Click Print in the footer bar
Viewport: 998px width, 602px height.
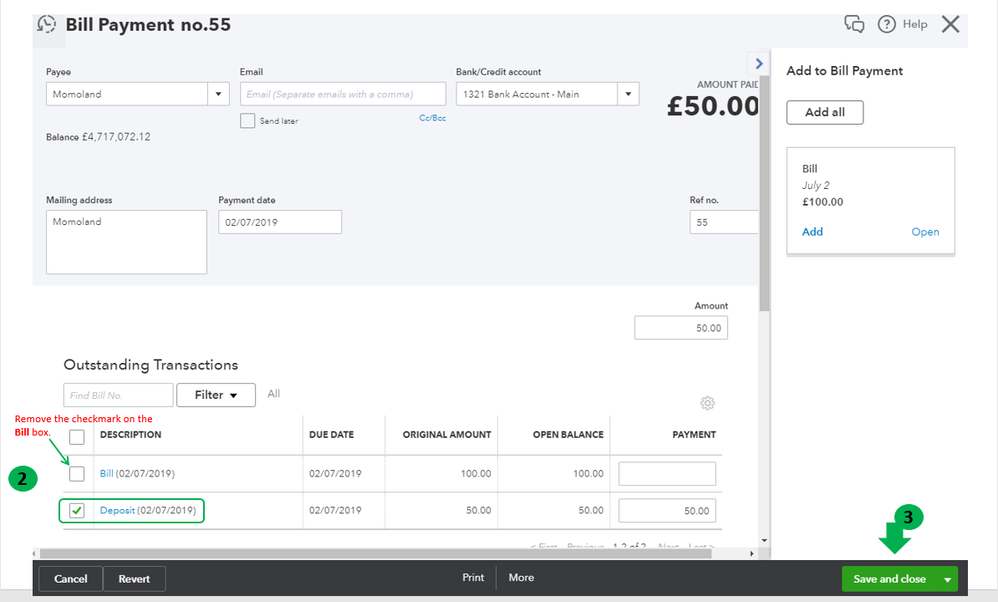(x=473, y=578)
